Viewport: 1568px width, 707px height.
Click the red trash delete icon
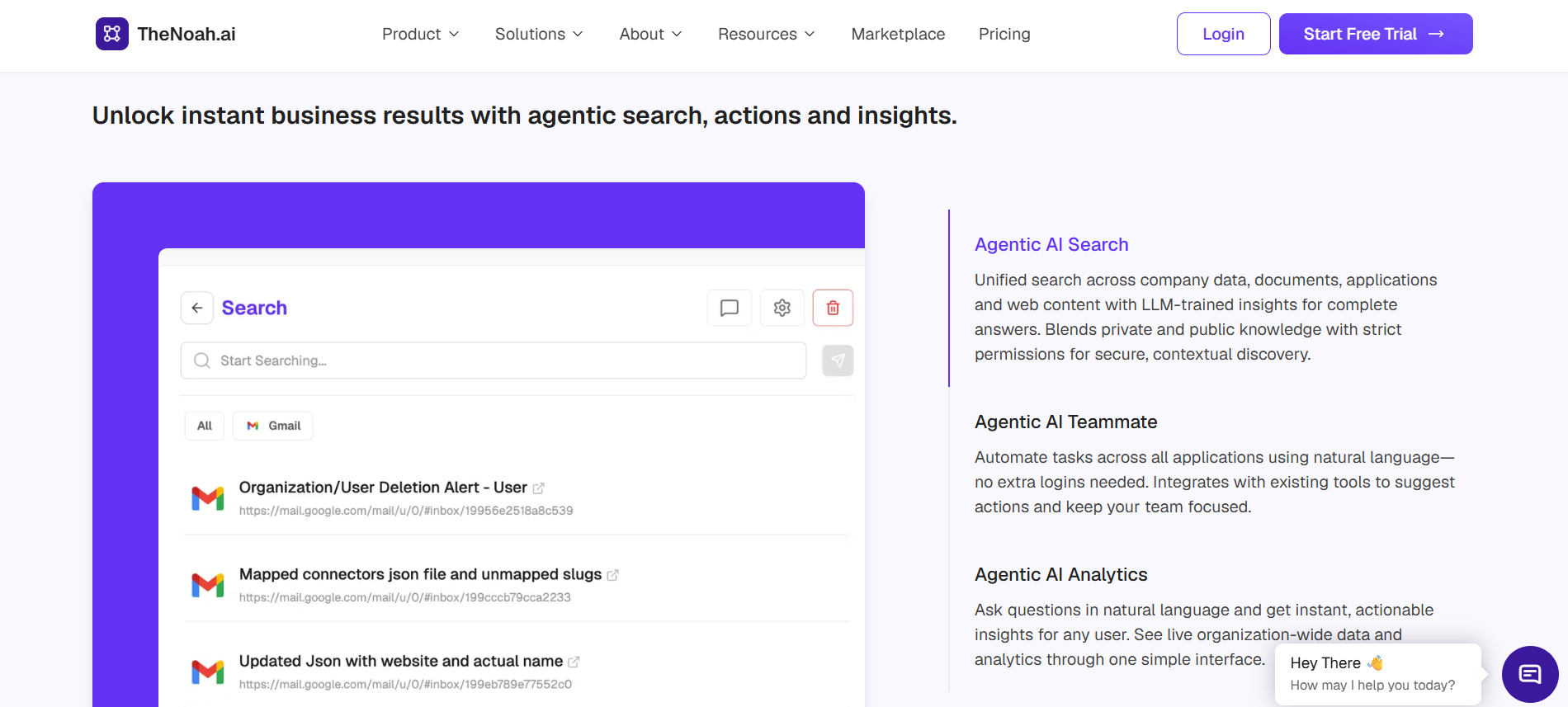(834, 308)
